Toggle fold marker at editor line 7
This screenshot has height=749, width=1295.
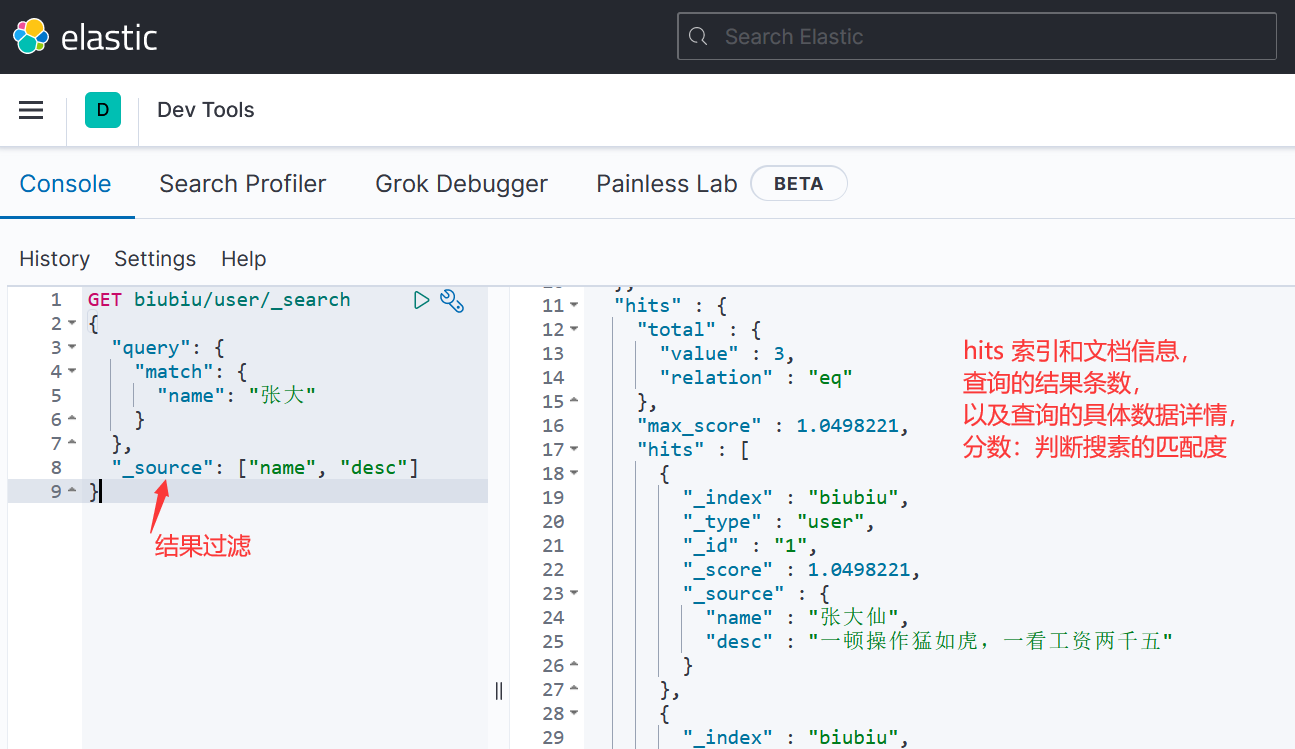[x=71, y=444]
